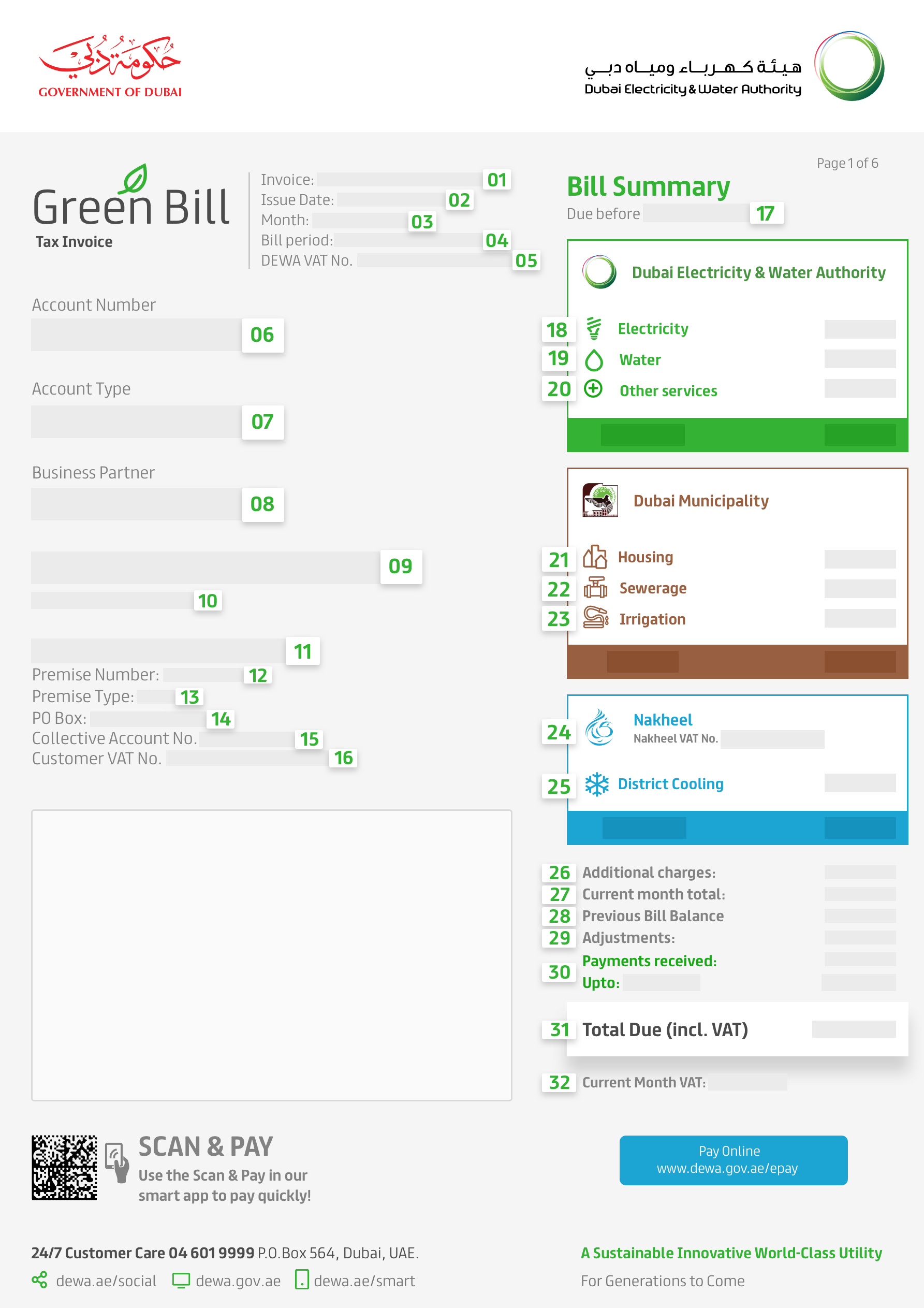Click the monitor icon beside dewa.gov.ae

tap(181, 1280)
